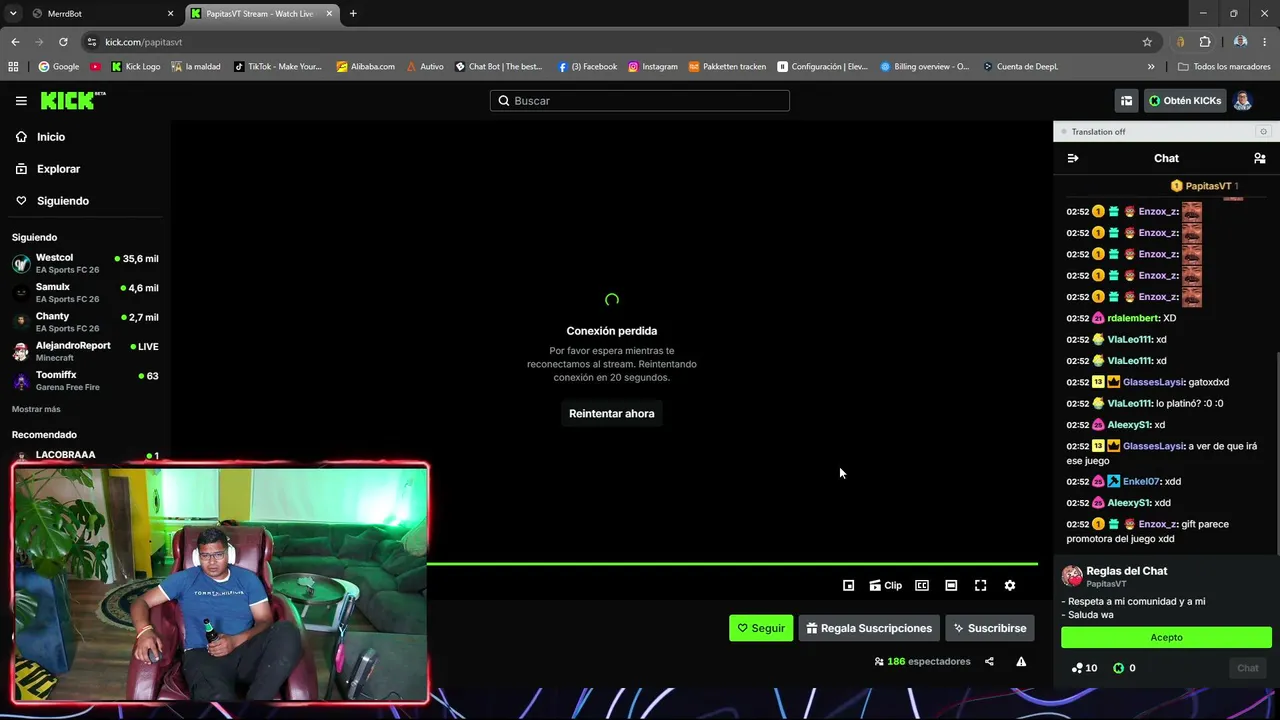The width and height of the screenshot is (1280, 720).
Task: Open chat users list icon
Action: pyautogui.click(x=1259, y=158)
